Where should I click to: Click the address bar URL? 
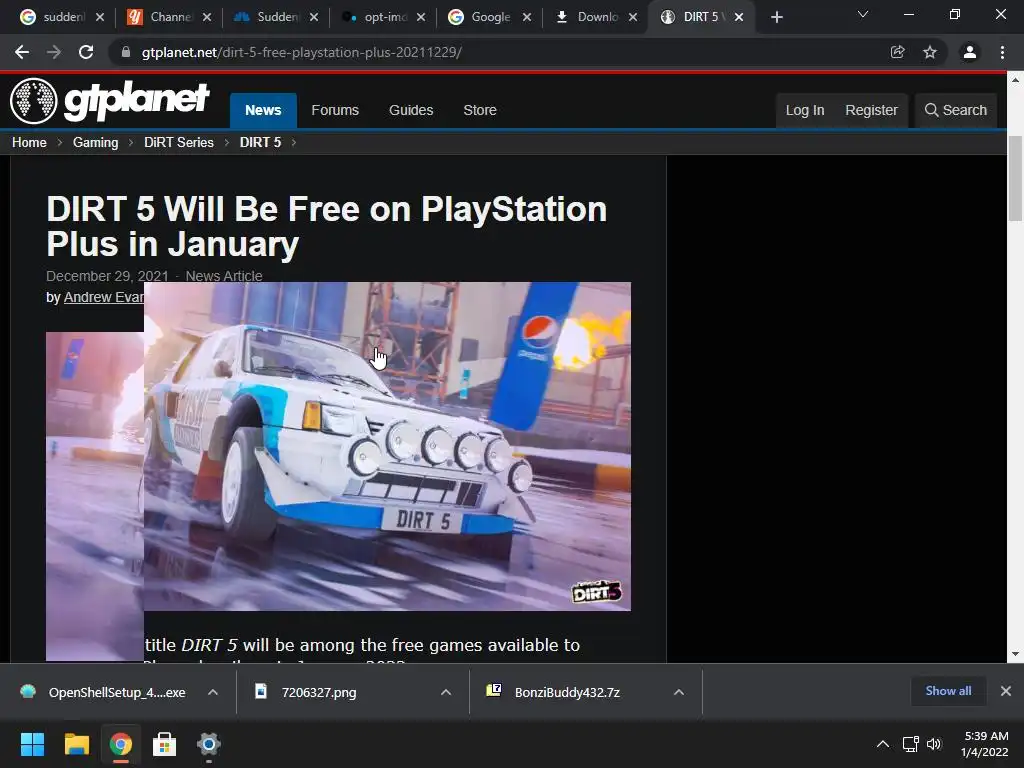click(x=302, y=52)
